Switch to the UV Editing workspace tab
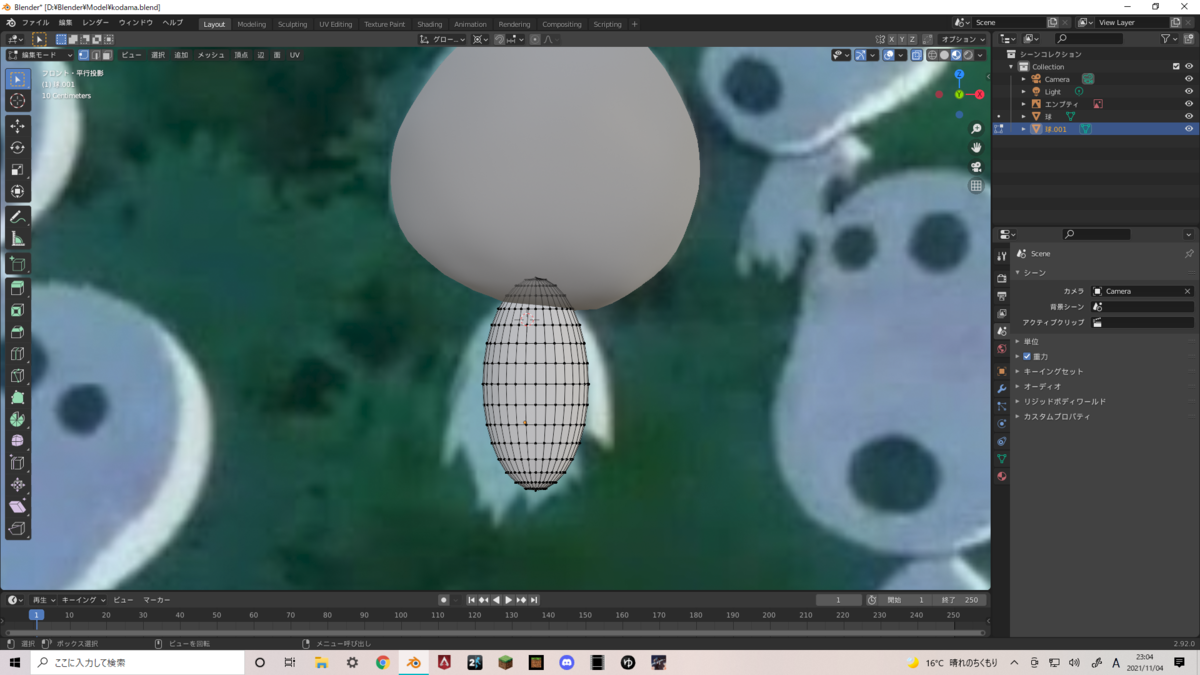Image resolution: width=1200 pixels, height=675 pixels. click(335, 24)
